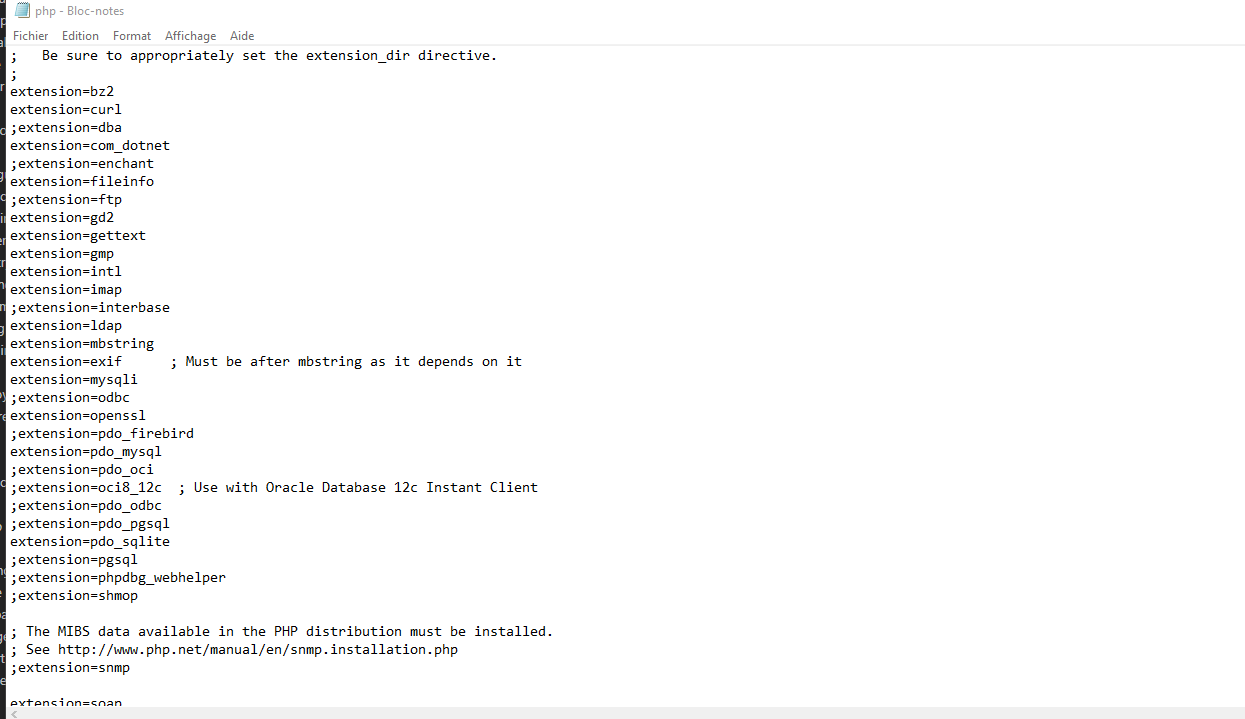Click the ;extension=ftp line
The height and width of the screenshot is (719, 1245).
pos(66,199)
